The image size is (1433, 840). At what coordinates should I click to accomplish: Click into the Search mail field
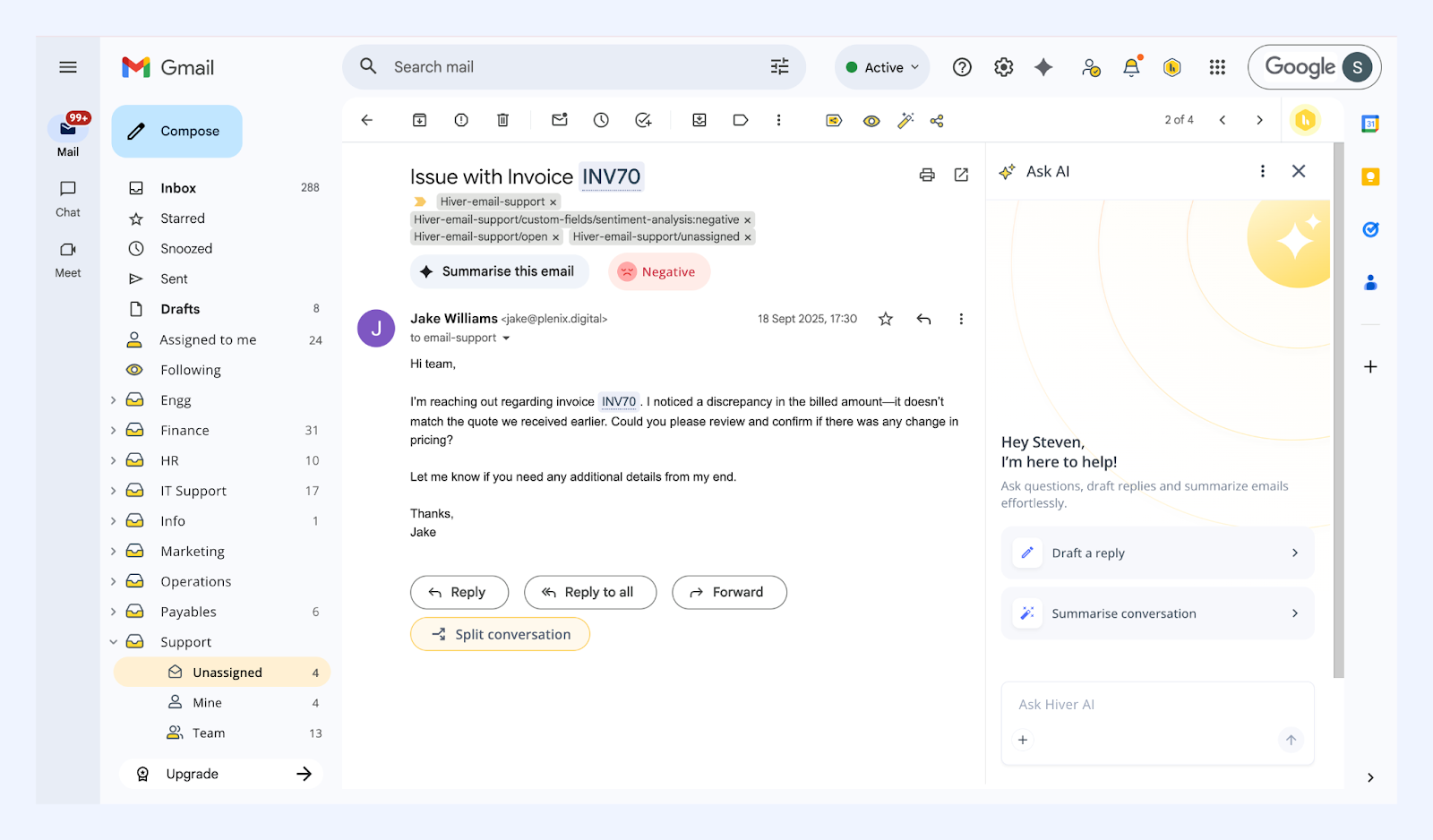(x=573, y=67)
